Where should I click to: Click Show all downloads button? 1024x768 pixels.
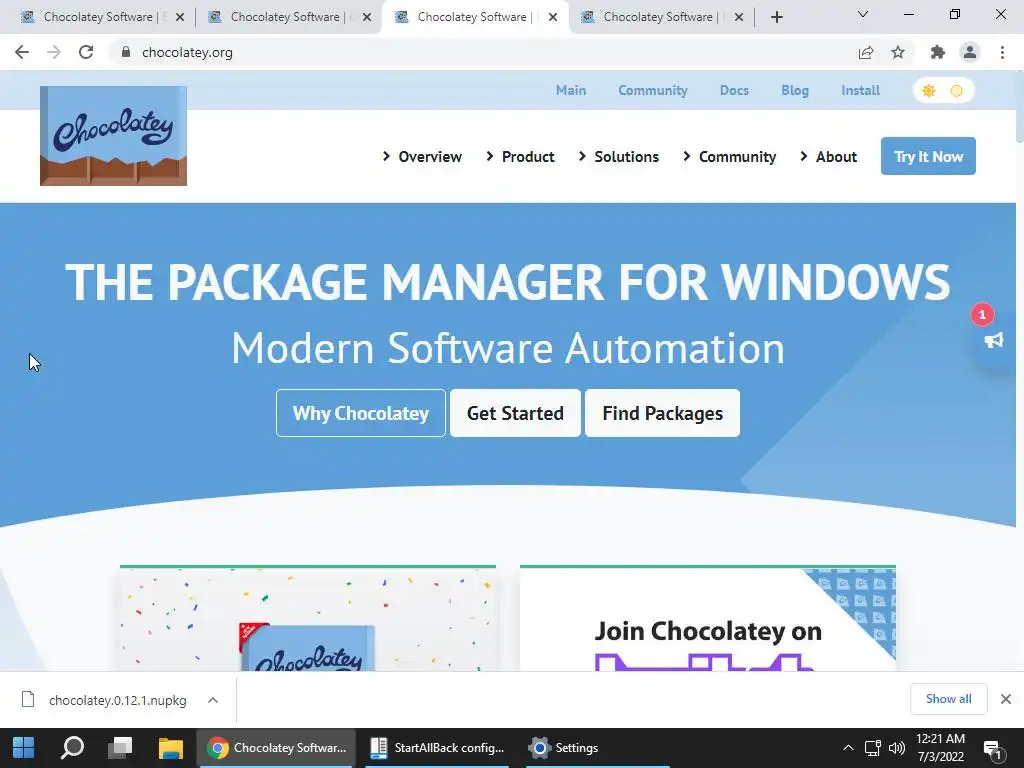tap(948, 699)
